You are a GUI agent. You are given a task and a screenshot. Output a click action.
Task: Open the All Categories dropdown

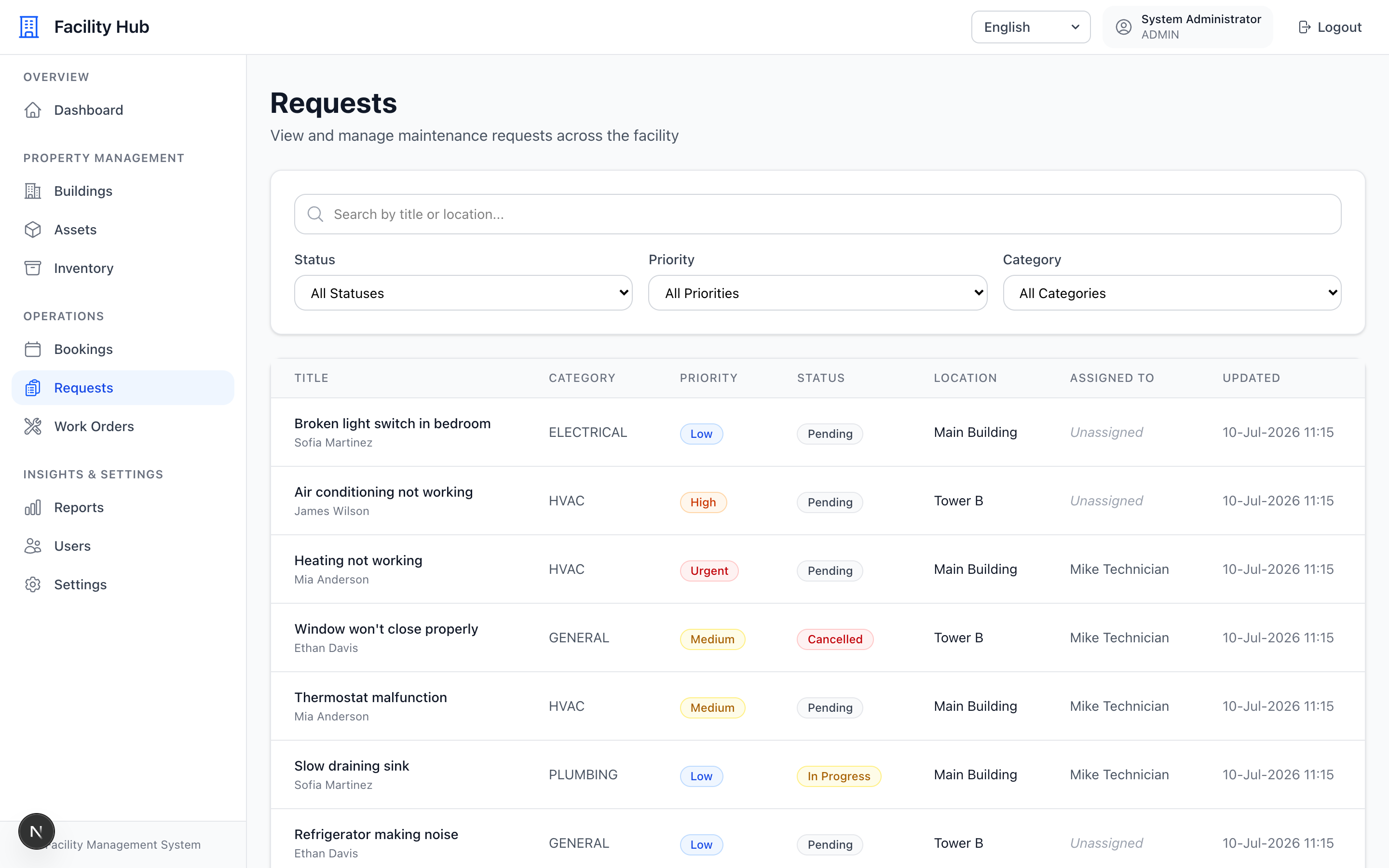point(1172,293)
